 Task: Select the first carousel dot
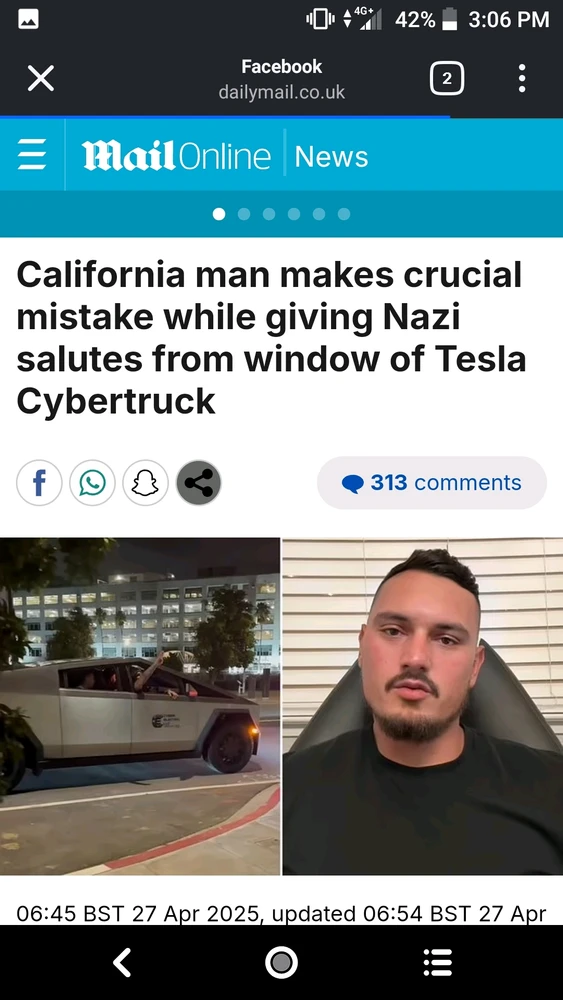(219, 214)
